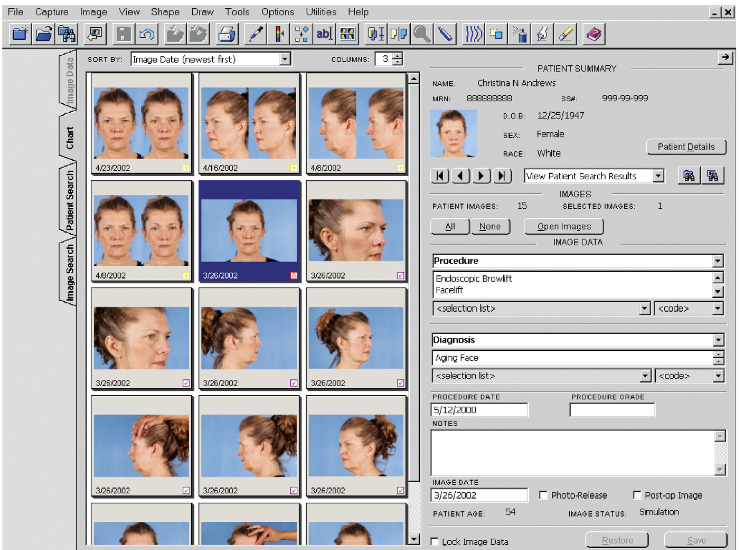Collapse panel with top-right arrow button
Screen dimensions: 741x550
point(725,58)
